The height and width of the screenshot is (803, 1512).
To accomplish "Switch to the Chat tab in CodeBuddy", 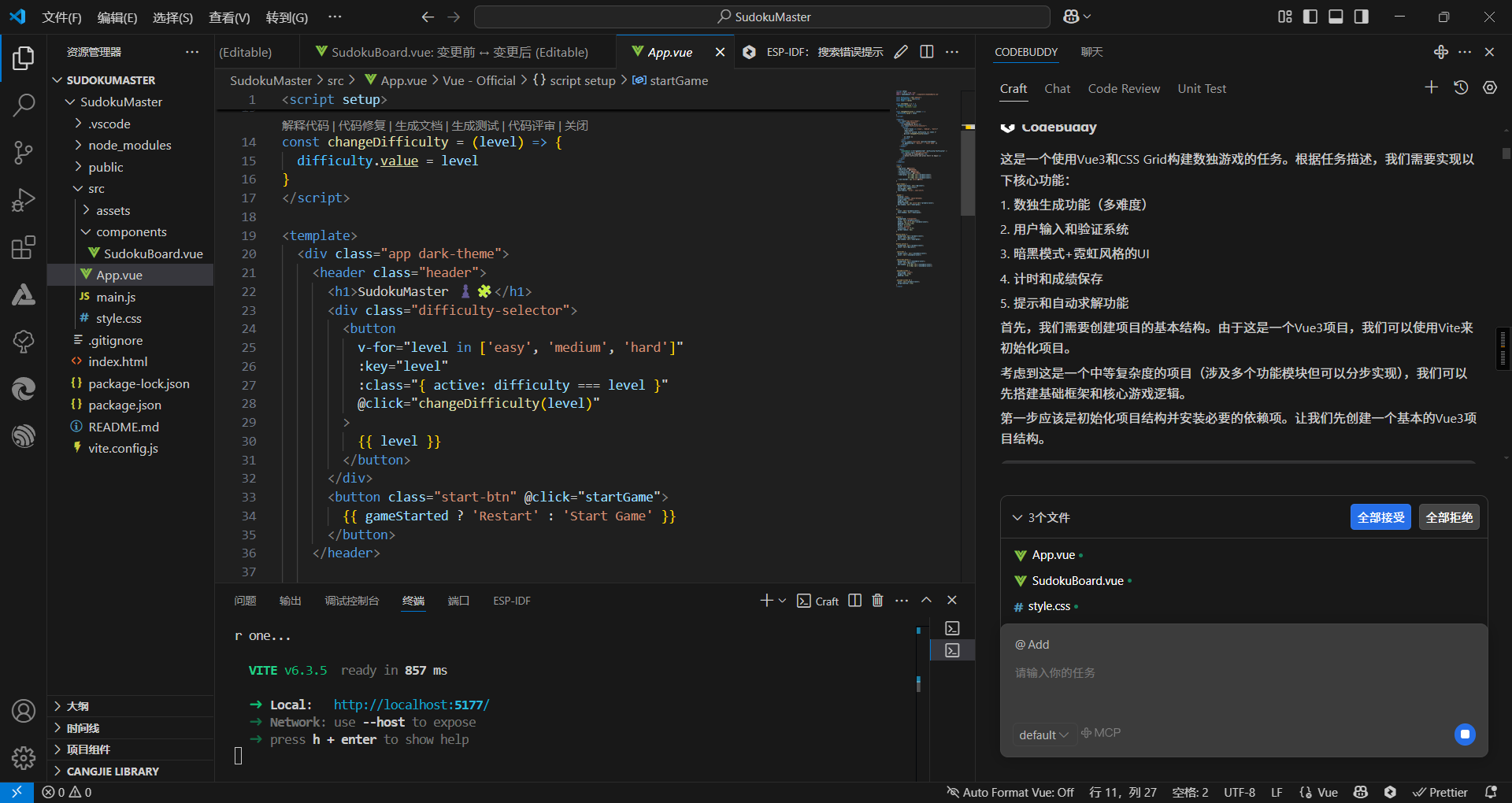I will [1057, 89].
